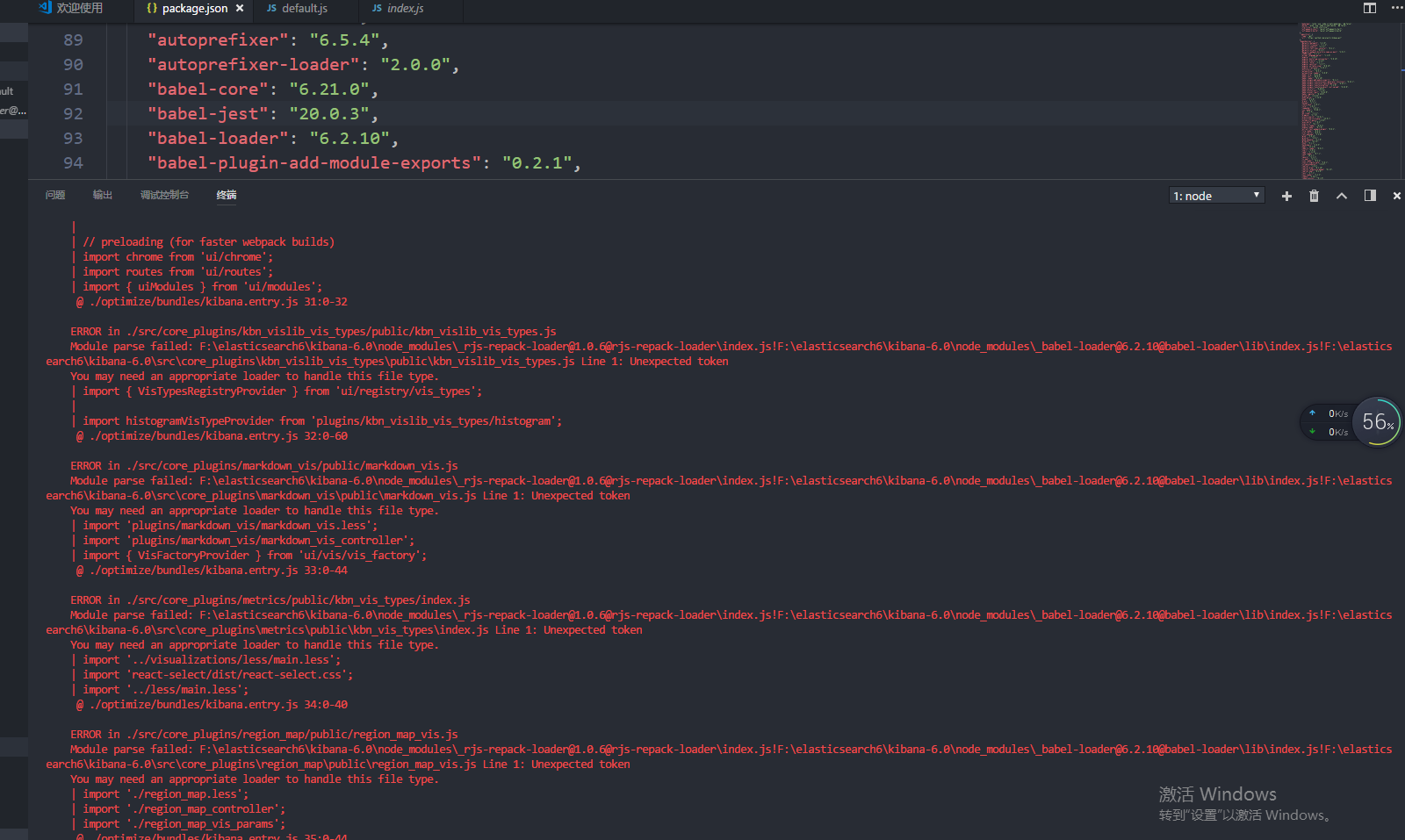
Task: Open the 调试控制台 debug console tab
Action: (164, 195)
